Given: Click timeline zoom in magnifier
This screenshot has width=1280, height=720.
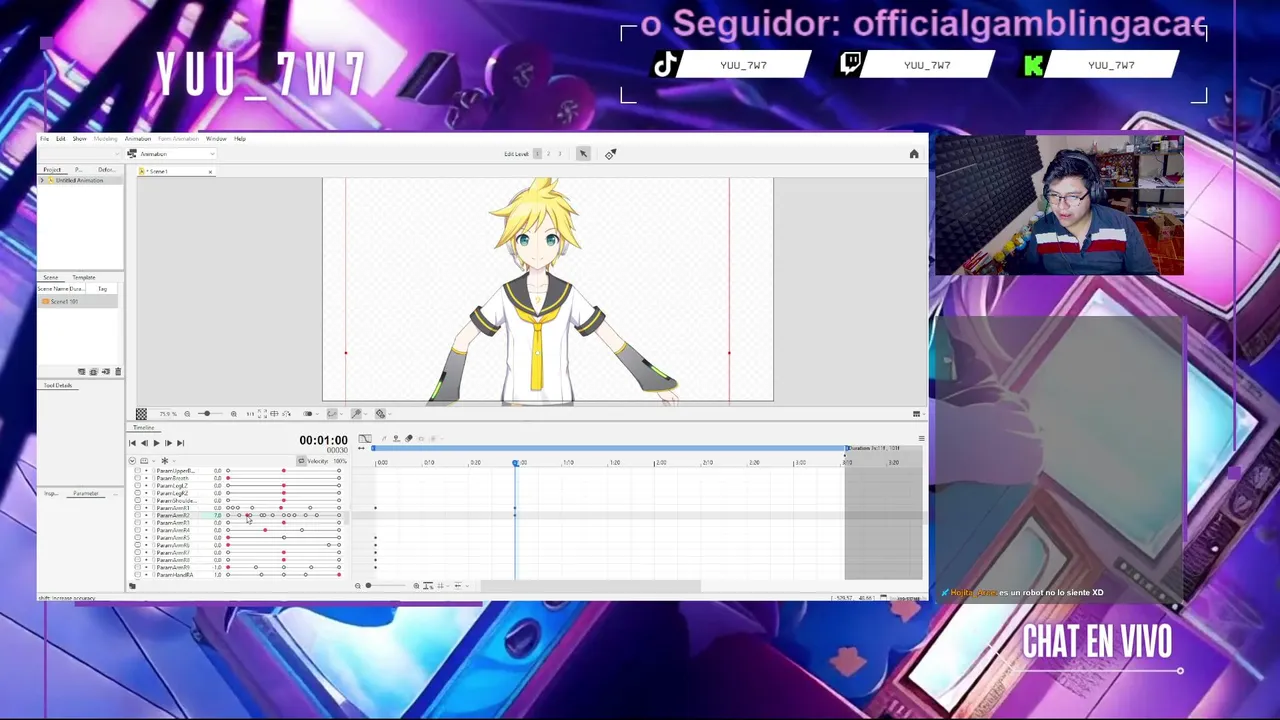Looking at the screenshot, I should [x=416, y=586].
